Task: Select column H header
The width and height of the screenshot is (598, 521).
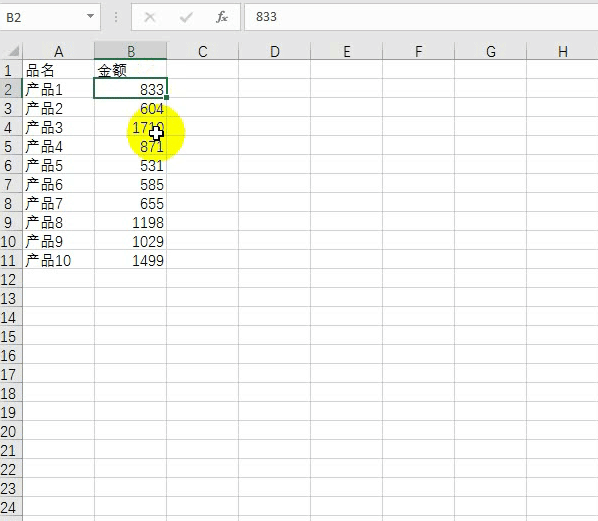Action: pyautogui.click(x=562, y=51)
